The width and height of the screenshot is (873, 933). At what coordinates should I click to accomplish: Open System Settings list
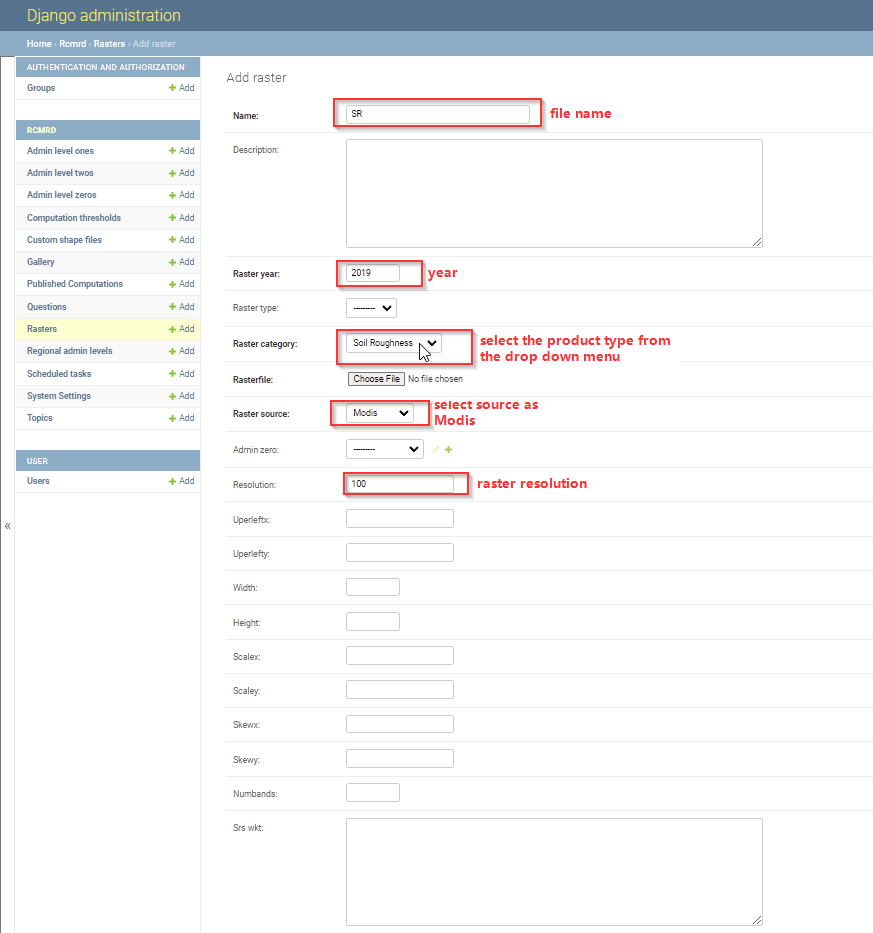(59, 396)
